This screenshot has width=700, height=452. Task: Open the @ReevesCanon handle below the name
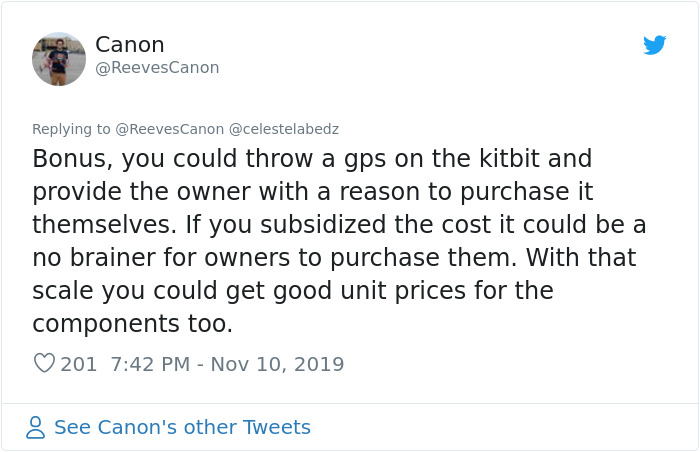(x=157, y=68)
